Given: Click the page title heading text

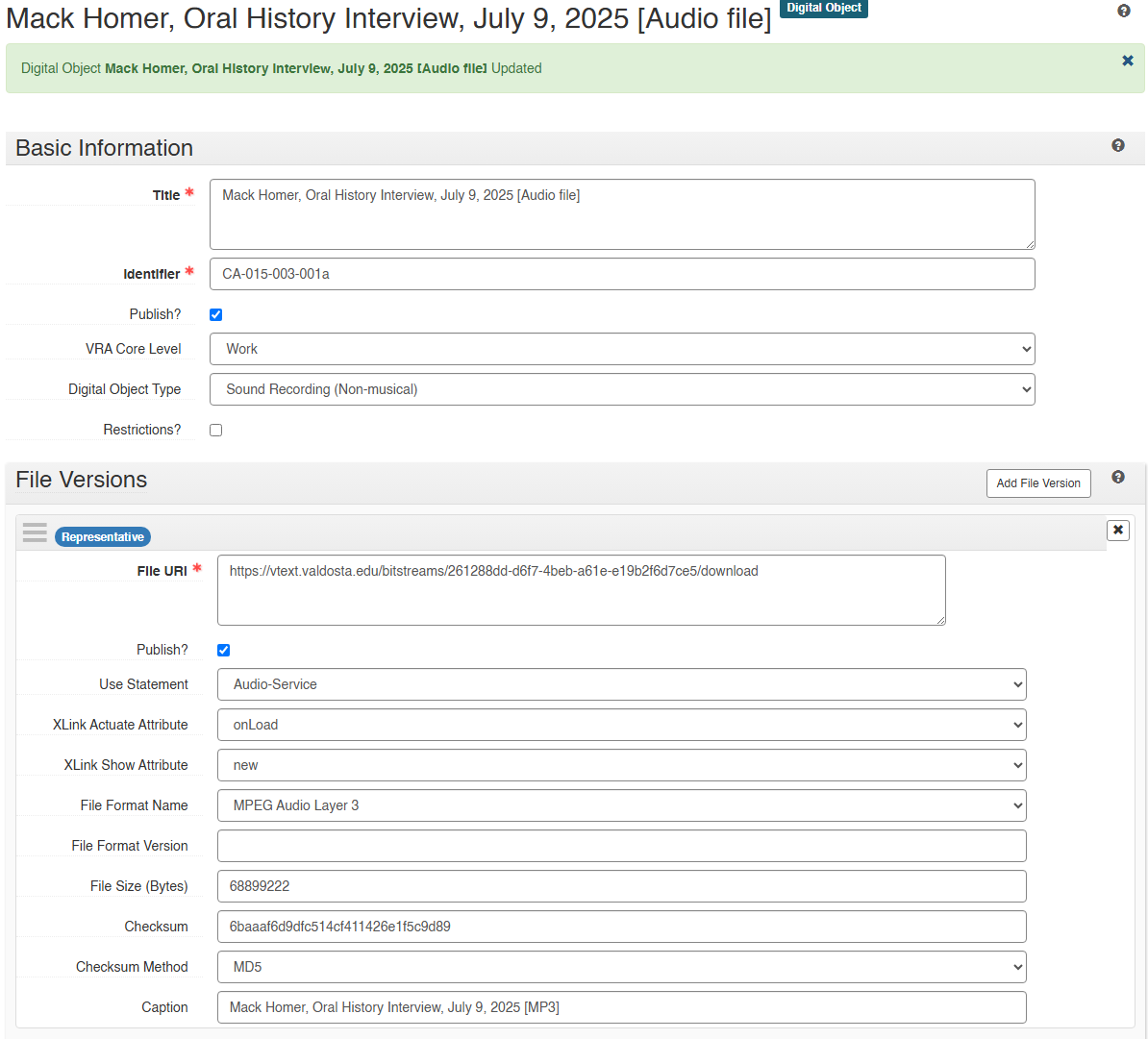Looking at the screenshot, I should point(388,18).
